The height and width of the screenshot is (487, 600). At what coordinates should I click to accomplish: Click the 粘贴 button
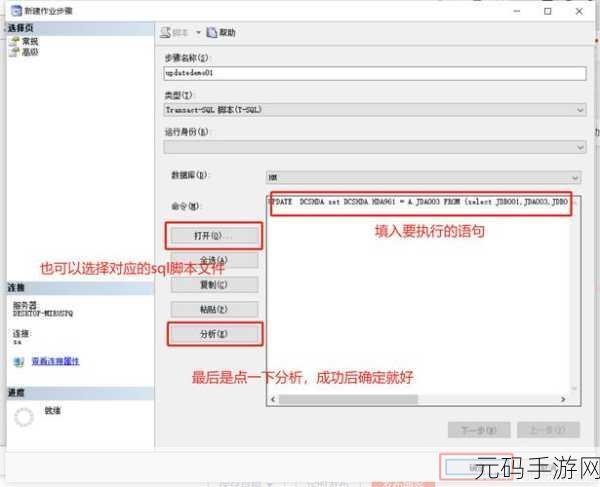(214, 309)
